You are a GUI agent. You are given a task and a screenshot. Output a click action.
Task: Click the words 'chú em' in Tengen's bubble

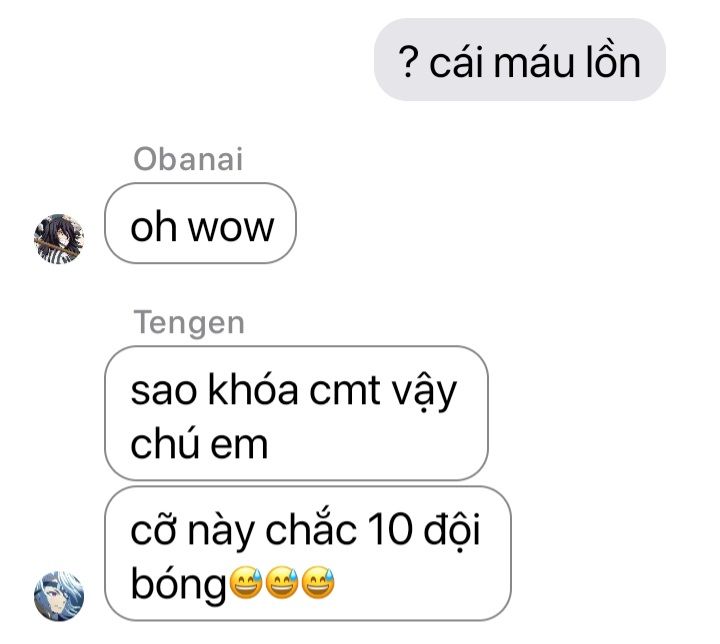point(199,443)
